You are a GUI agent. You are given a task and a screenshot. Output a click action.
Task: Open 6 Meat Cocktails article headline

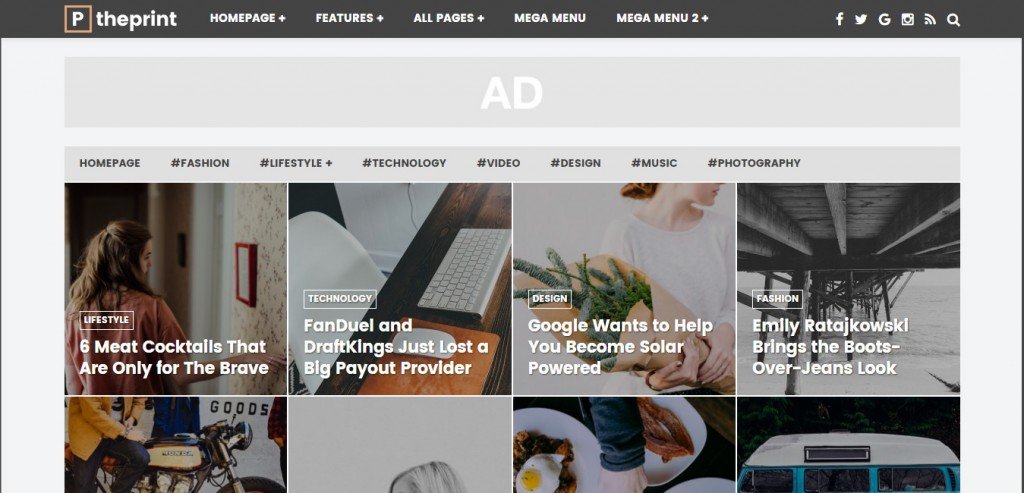(174, 357)
